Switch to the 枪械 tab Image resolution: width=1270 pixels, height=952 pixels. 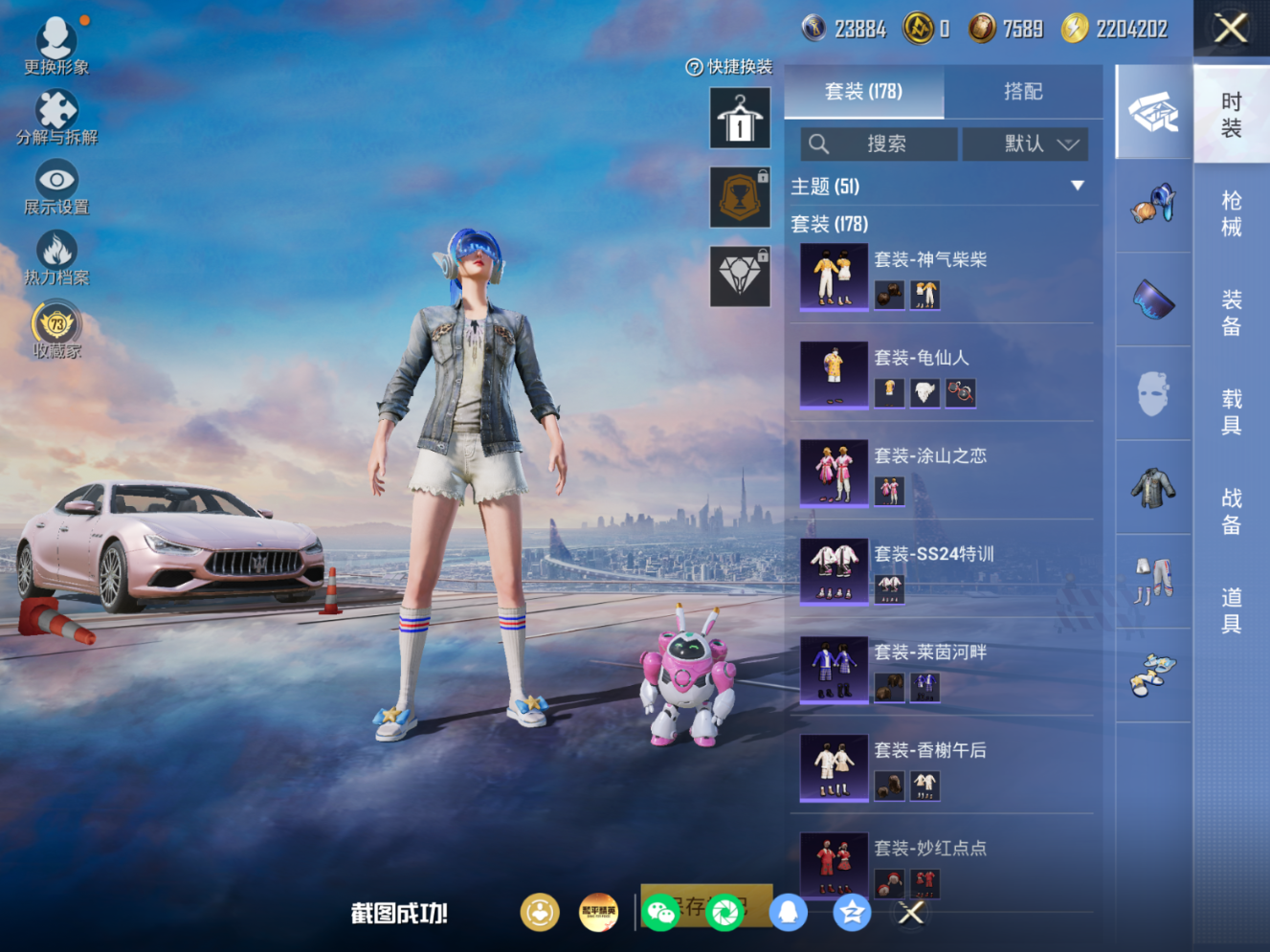(x=1231, y=215)
